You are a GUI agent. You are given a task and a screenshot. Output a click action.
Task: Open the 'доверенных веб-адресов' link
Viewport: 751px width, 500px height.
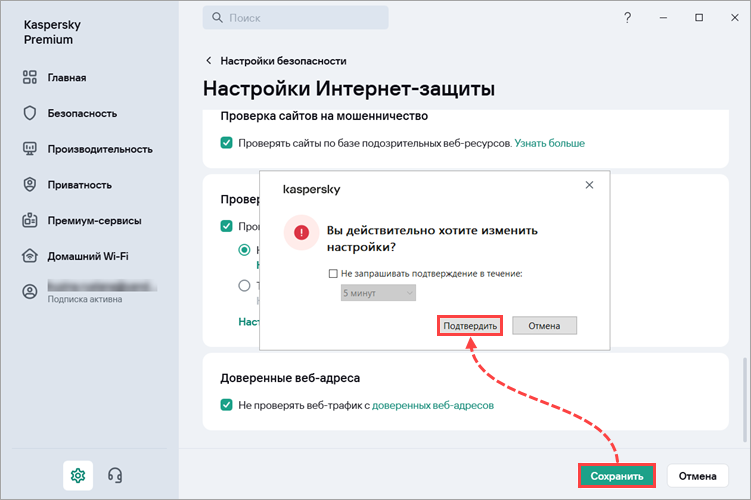(x=432, y=405)
